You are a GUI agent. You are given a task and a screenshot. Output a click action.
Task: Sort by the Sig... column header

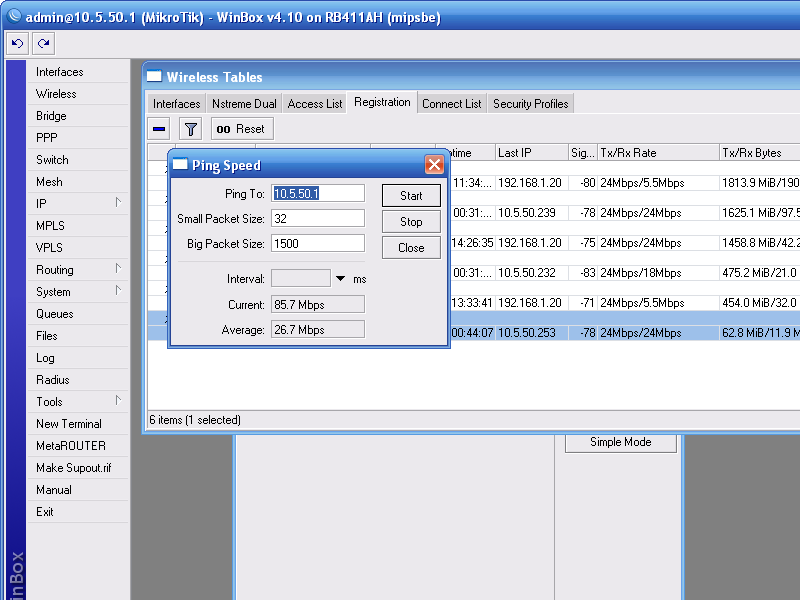(x=583, y=153)
